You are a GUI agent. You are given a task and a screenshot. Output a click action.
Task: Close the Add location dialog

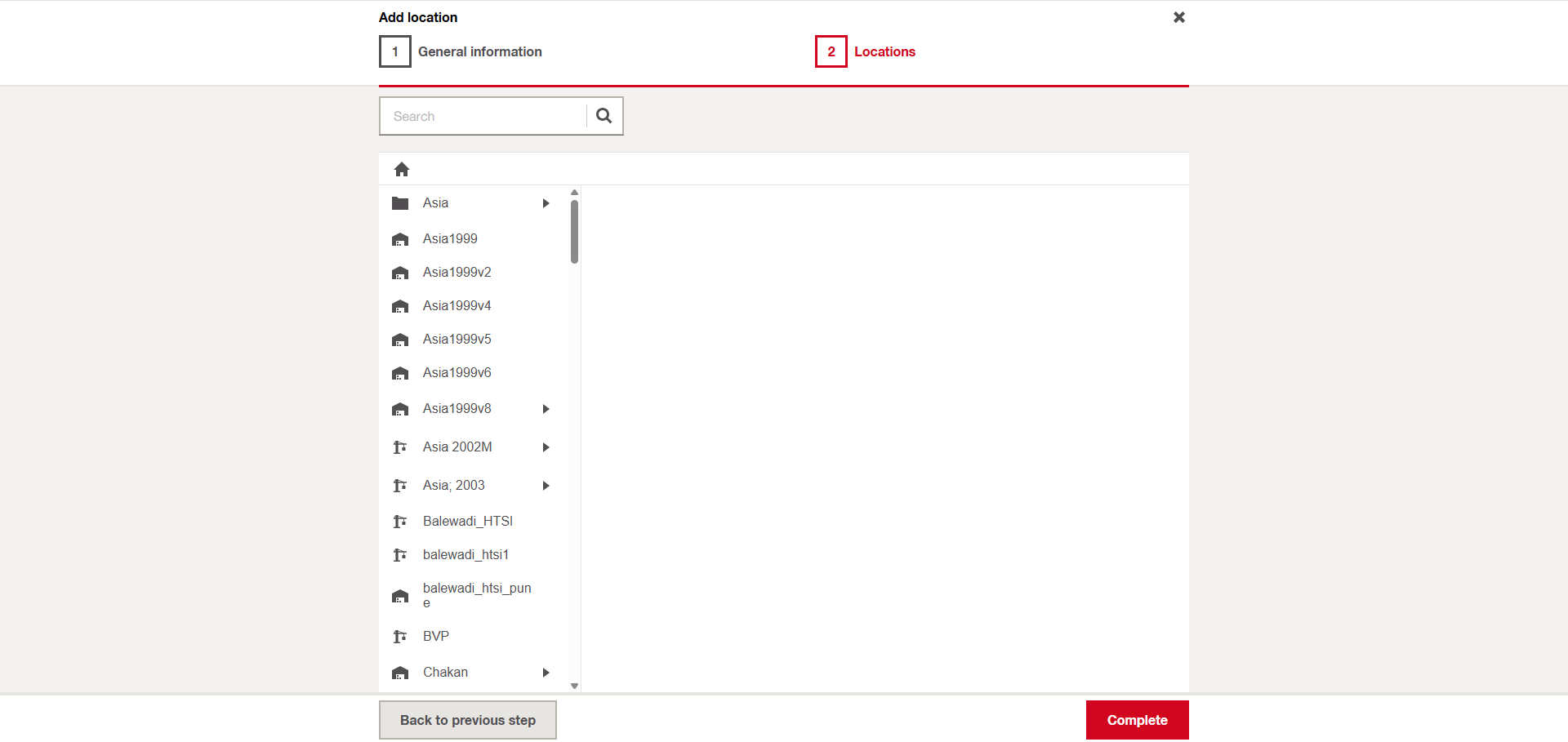point(1178,17)
